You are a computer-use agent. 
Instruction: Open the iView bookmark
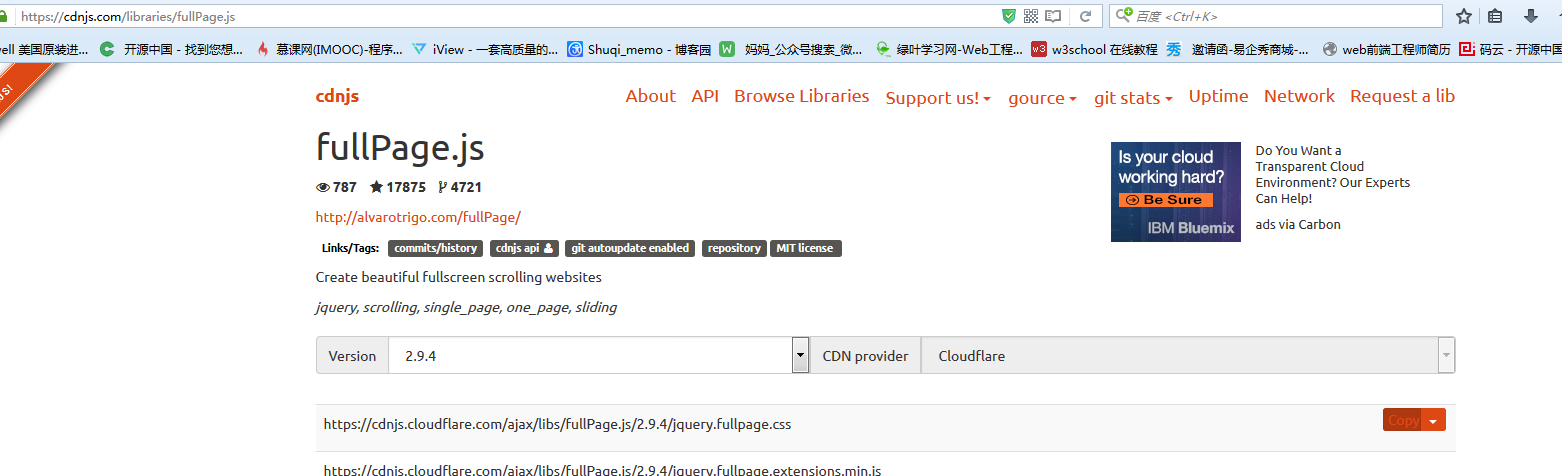click(x=485, y=49)
